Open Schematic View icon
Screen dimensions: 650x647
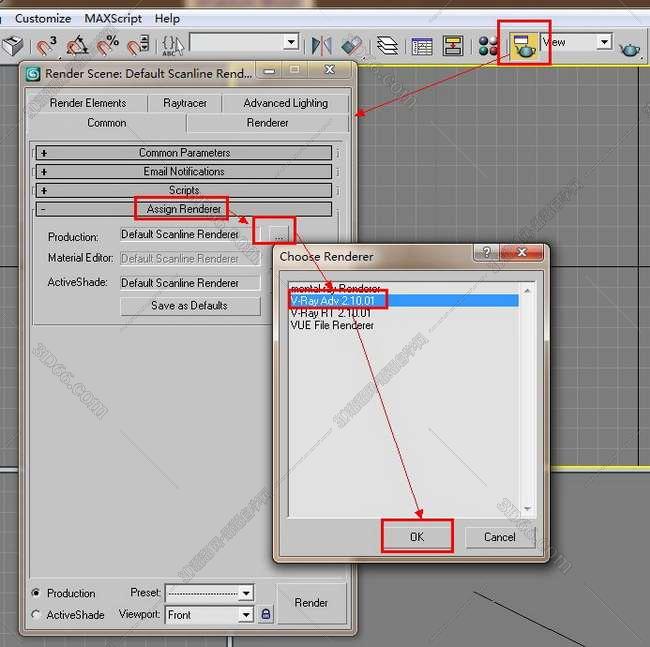click(x=453, y=45)
